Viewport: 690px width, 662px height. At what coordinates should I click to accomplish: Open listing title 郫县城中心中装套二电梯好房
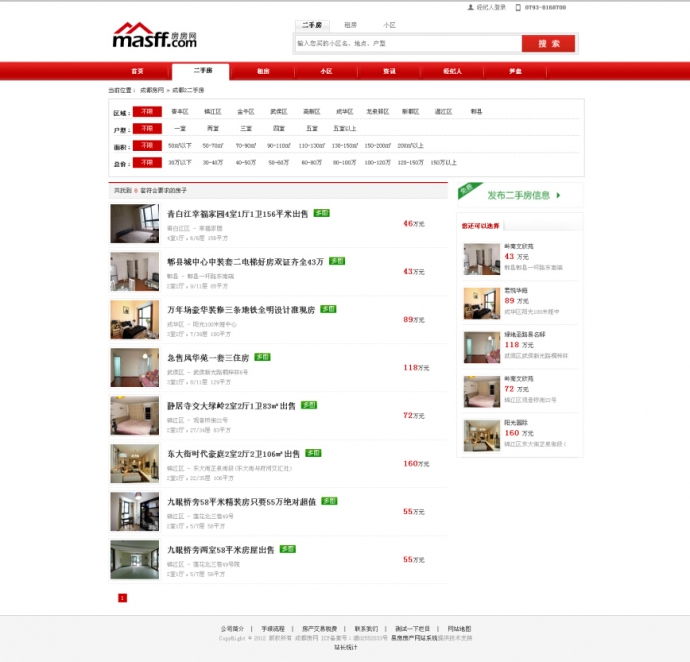coord(245,262)
